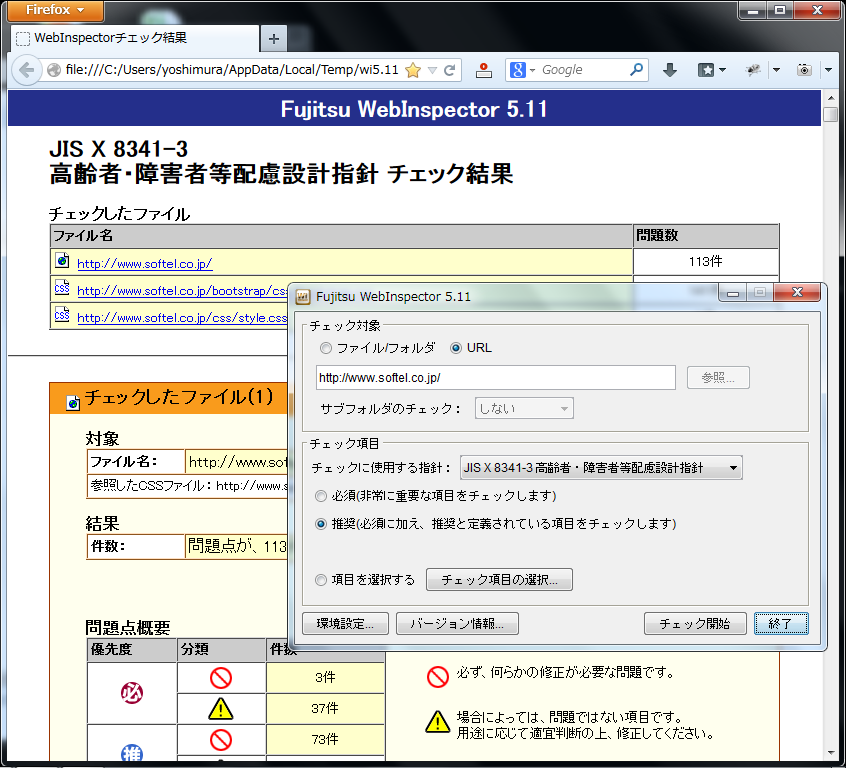The height and width of the screenshot is (768, 846).
Task: Open the bookmarks menu star button
Action: coord(711,70)
